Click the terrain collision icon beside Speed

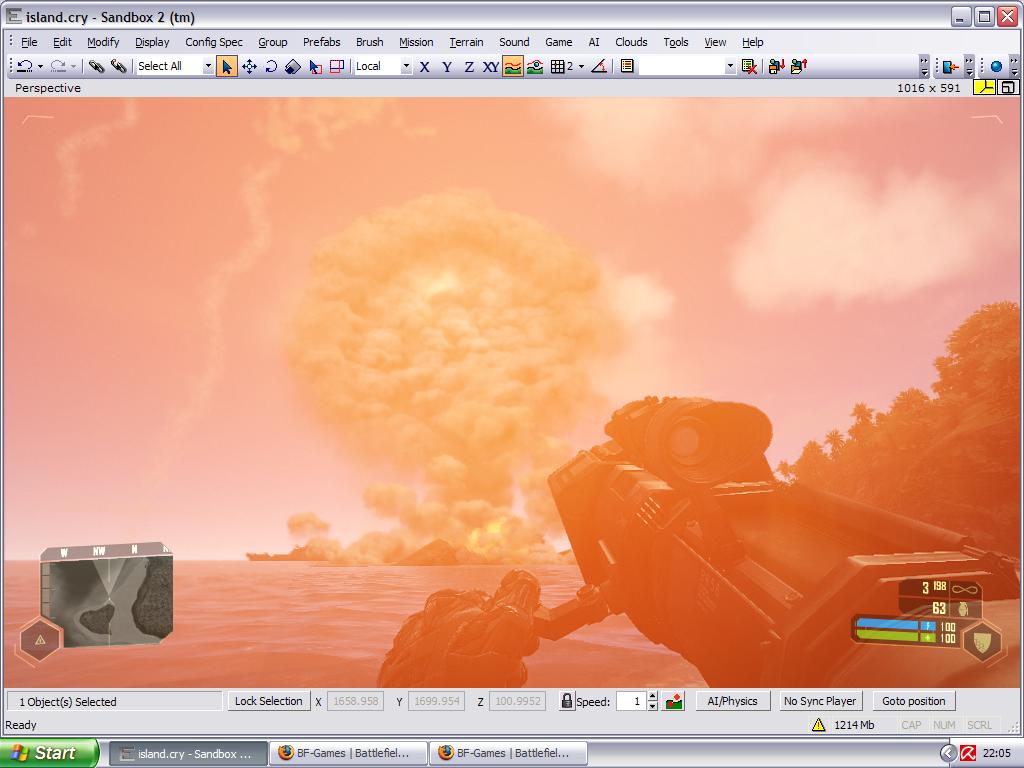(x=675, y=701)
